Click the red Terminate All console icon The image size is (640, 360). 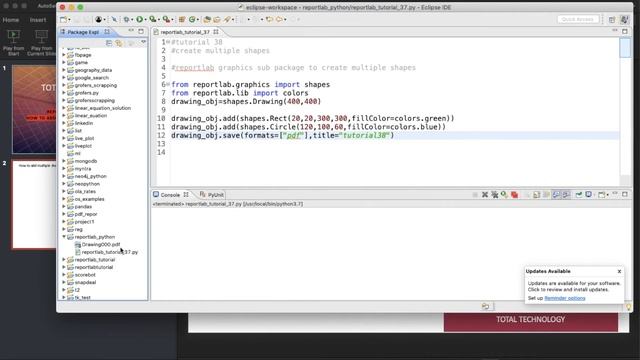(x=514, y=195)
